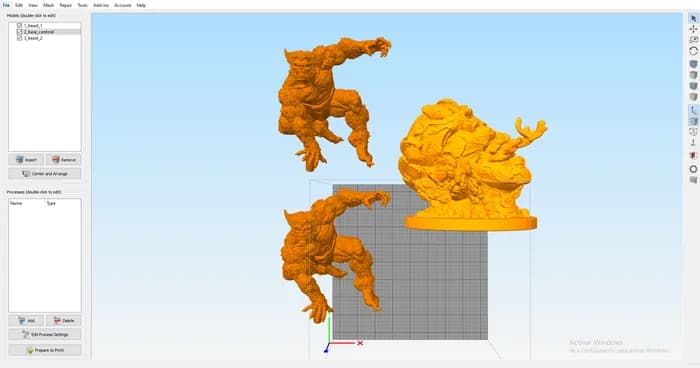Activate the Scale Models tool
The image size is (700, 368).
pos(693,40)
